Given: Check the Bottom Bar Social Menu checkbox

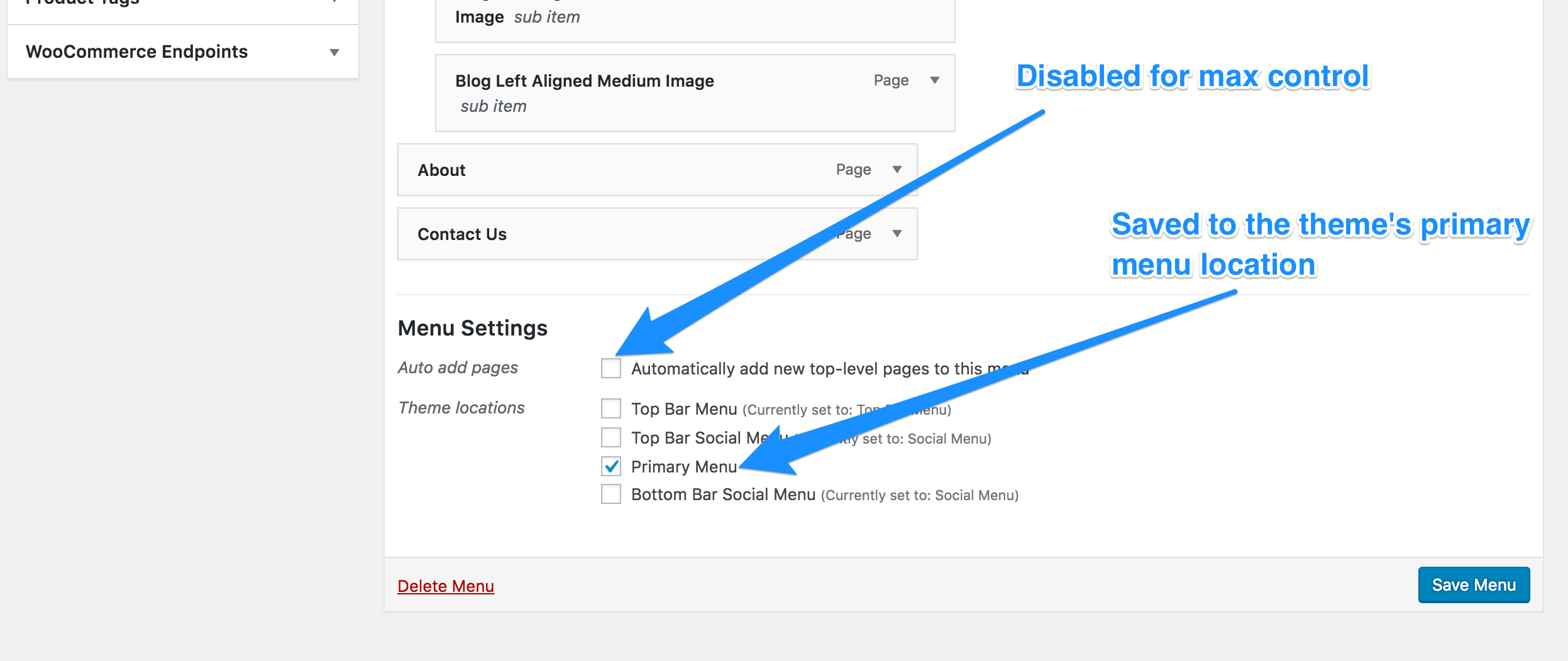Looking at the screenshot, I should [x=610, y=494].
